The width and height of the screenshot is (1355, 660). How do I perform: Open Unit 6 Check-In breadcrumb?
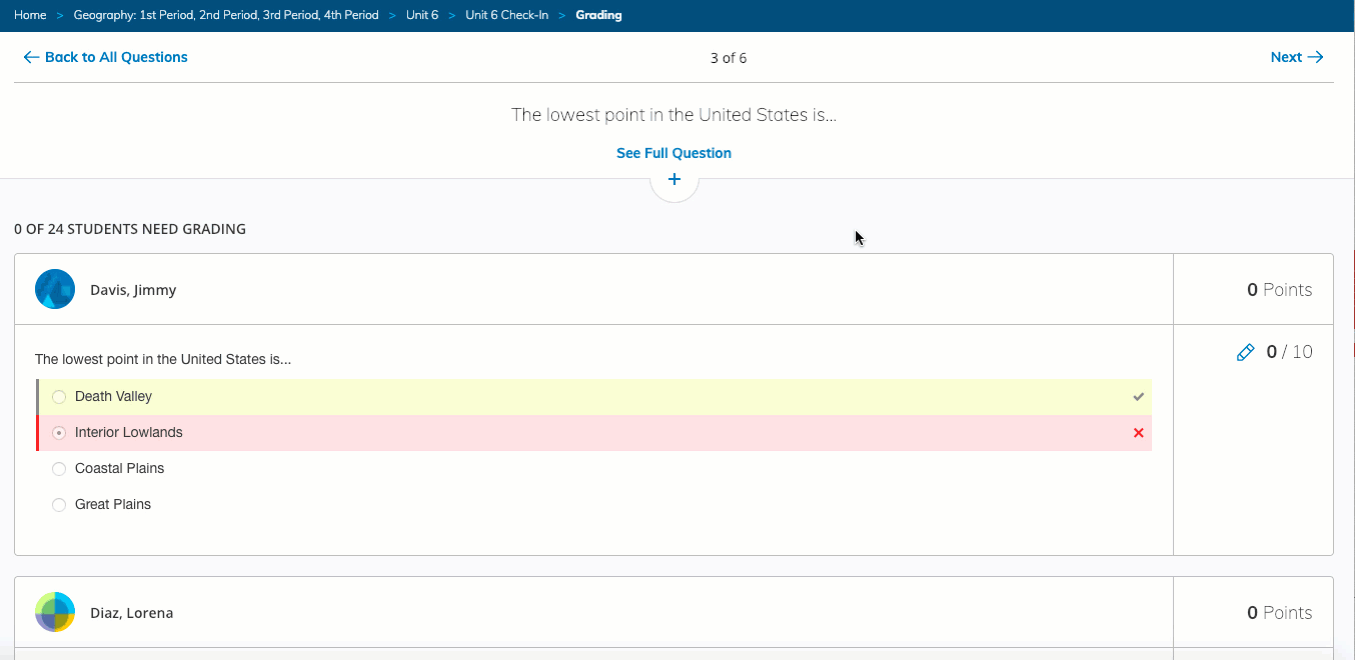point(507,15)
